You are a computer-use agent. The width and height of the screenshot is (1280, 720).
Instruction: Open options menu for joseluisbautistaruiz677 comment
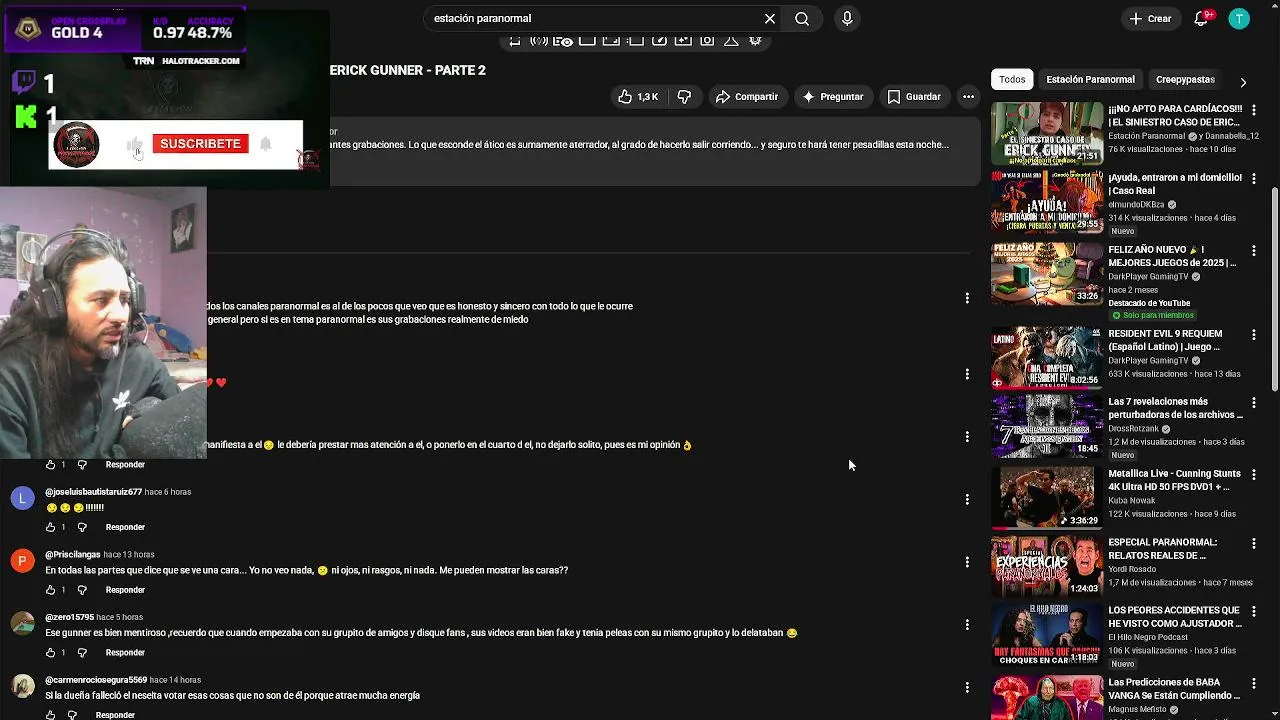(x=967, y=499)
